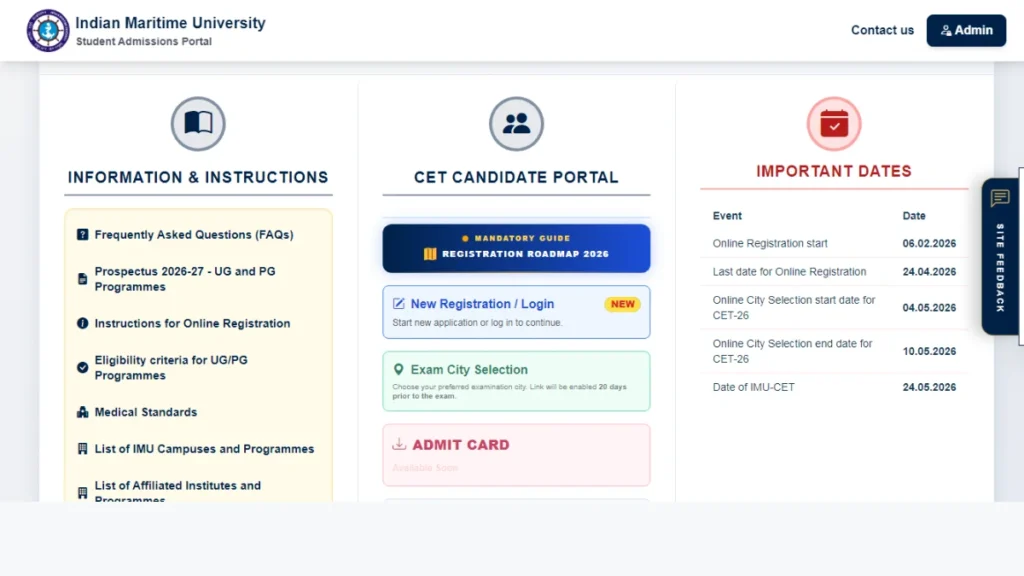1024x576 pixels.
Task: Click the Indian Maritime University logo emblem
Action: click(48, 30)
